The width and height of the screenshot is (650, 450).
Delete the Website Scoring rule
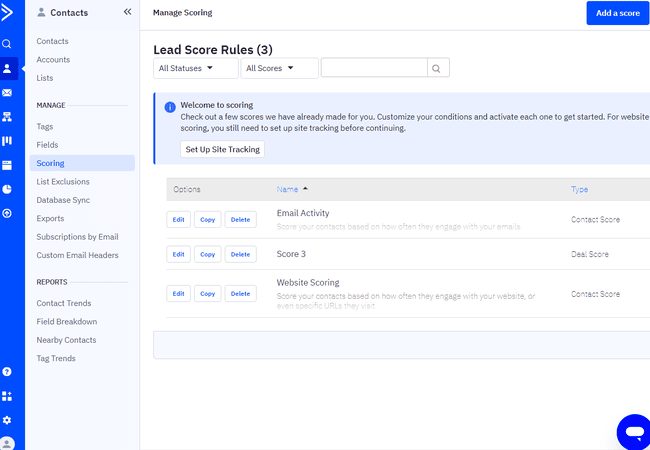[x=240, y=294]
